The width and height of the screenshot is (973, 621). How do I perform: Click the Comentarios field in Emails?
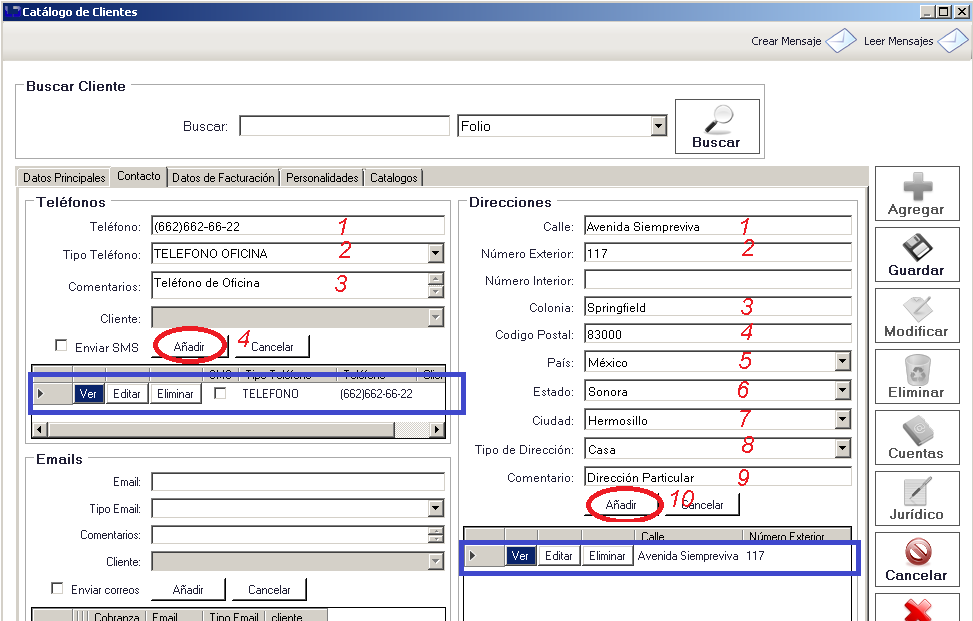[290, 535]
